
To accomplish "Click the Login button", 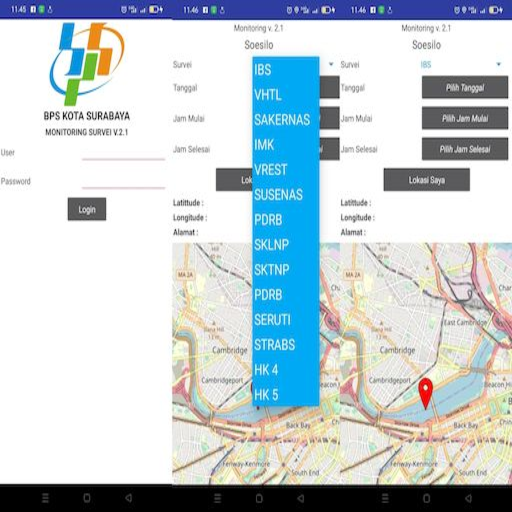I will pyautogui.click(x=87, y=209).
